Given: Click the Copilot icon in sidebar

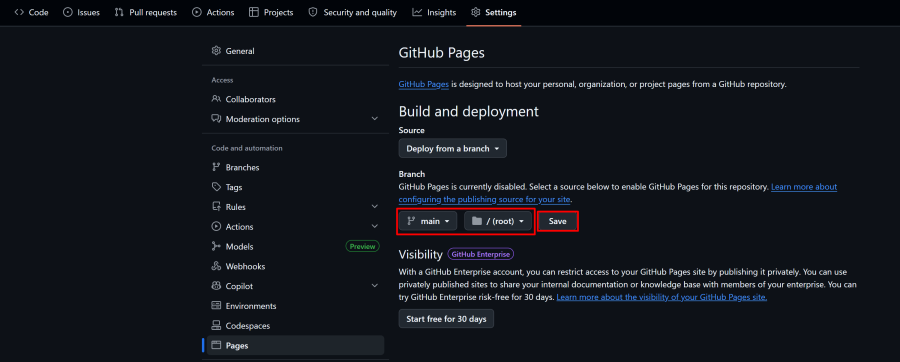Looking at the screenshot, I should (x=216, y=286).
